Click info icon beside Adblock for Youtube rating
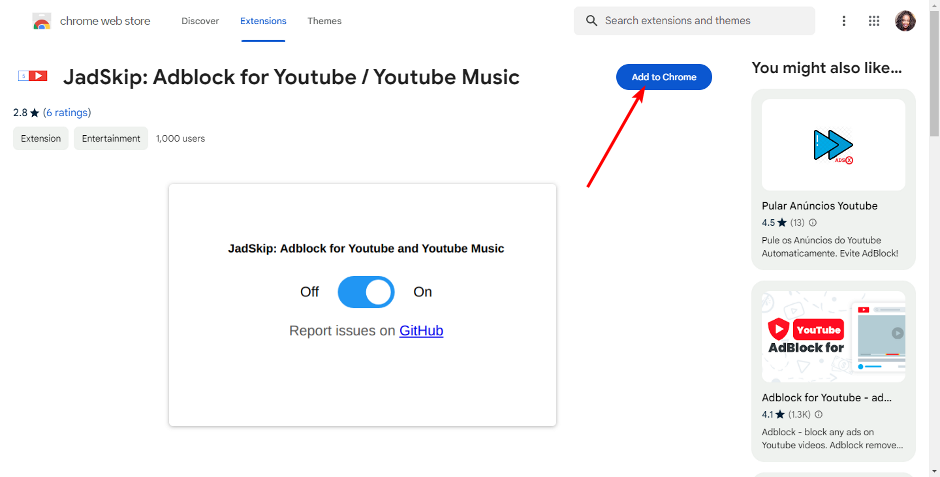Viewport: 940px width, 477px height. tap(819, 414)
